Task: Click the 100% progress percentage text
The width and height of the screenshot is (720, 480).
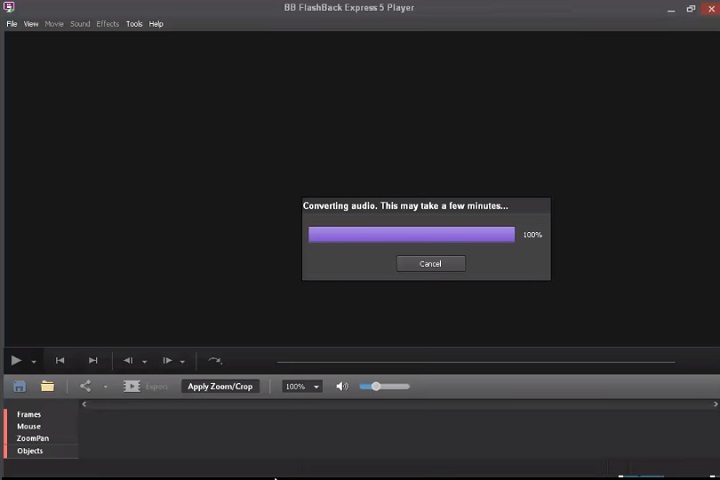Action: (x=532, y=235)
